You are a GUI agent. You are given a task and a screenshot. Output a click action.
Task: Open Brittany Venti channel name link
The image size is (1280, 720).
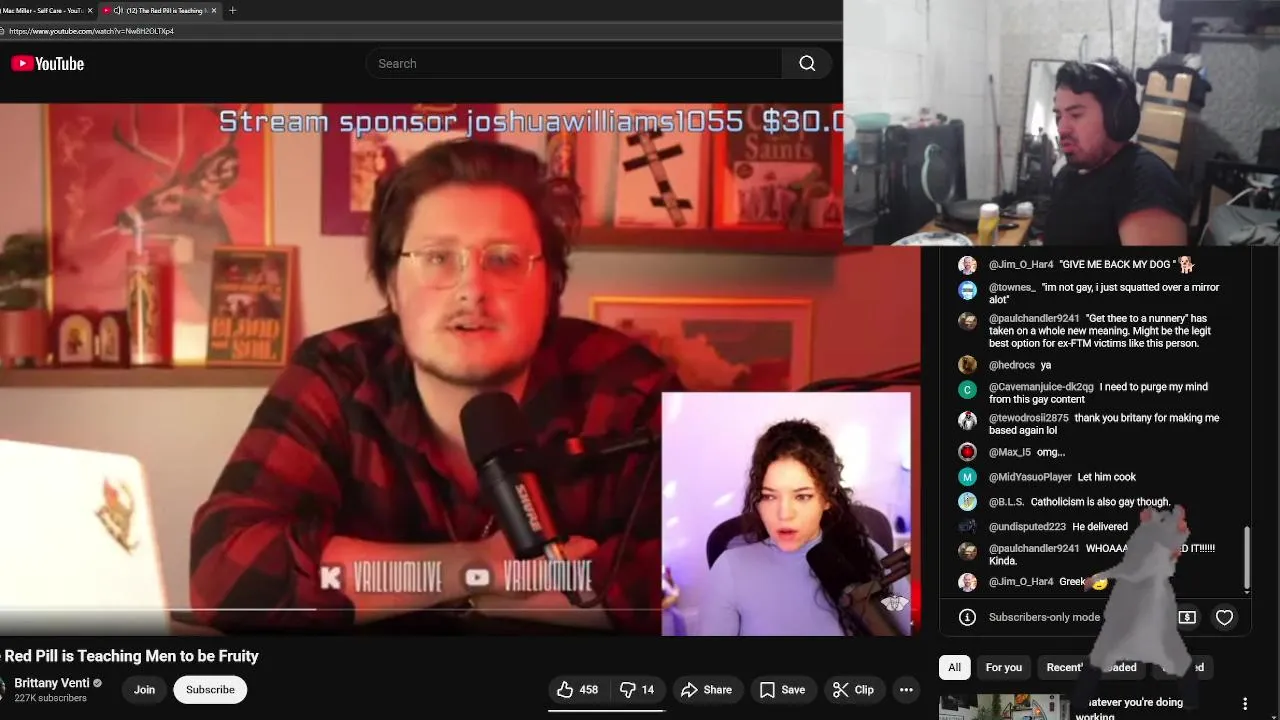(51, 683)
